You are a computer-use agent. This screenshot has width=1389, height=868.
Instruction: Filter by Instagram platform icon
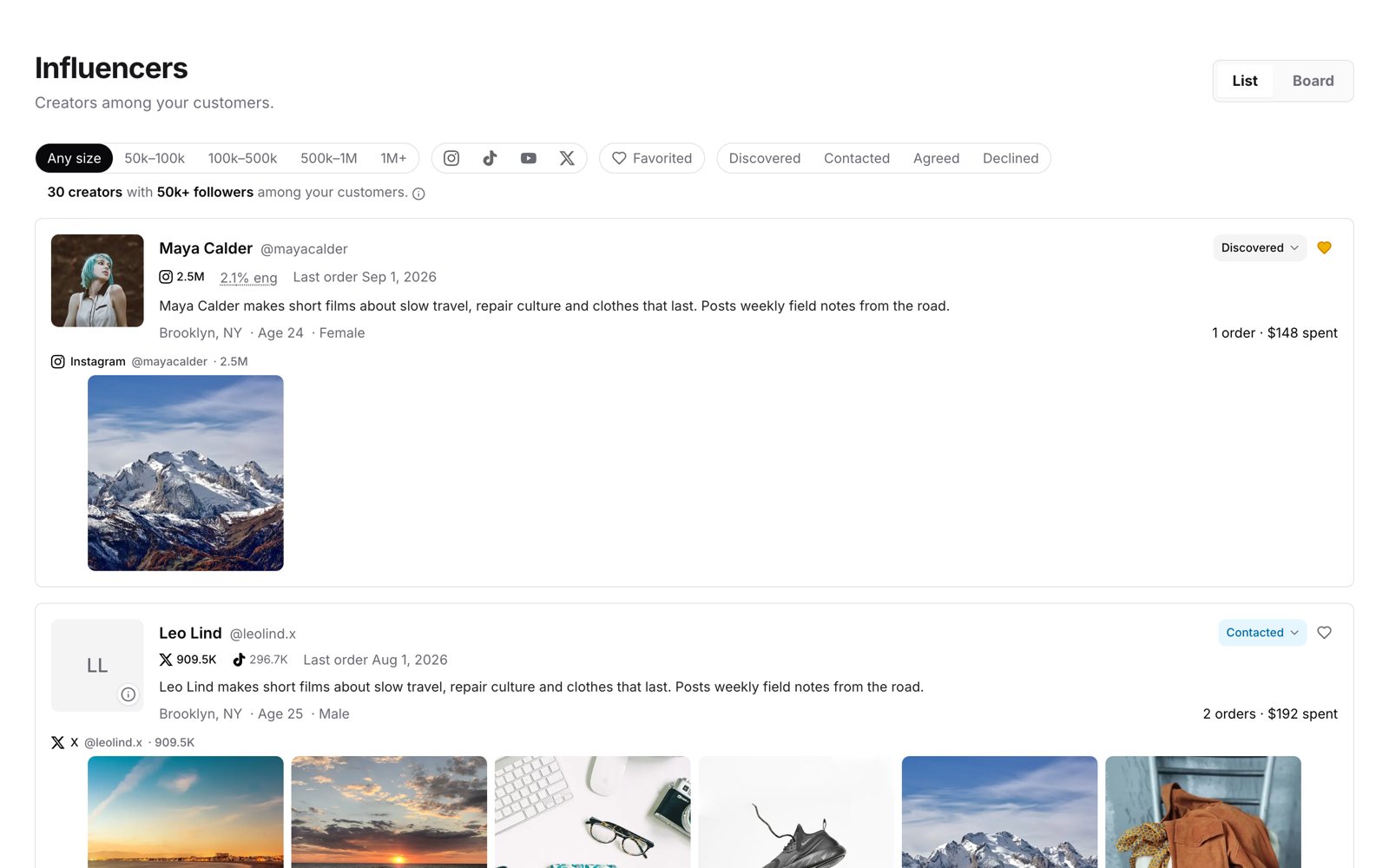[x=451, y=158]
